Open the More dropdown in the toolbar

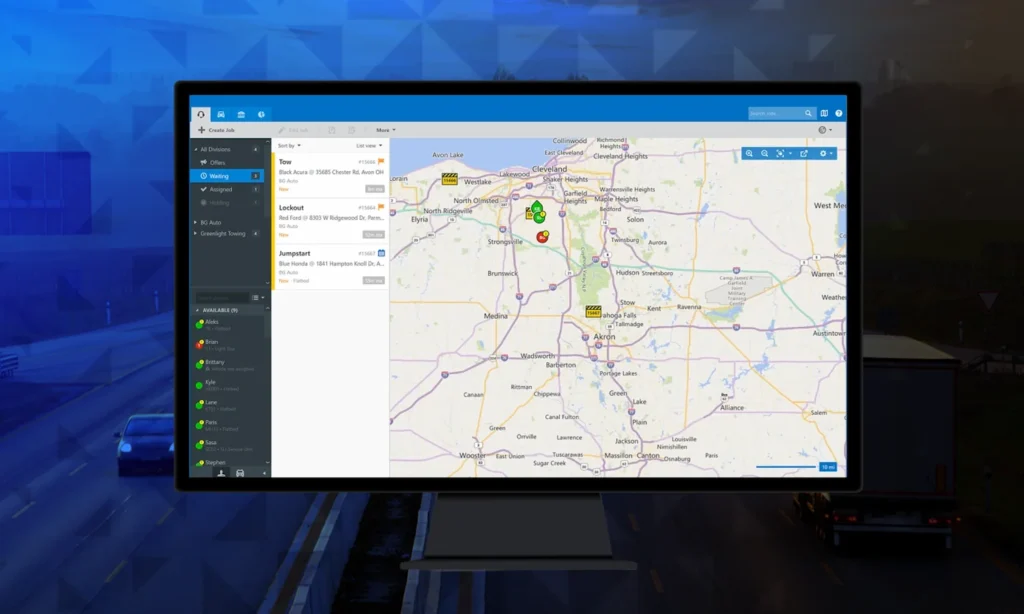[x=384, y=130]
